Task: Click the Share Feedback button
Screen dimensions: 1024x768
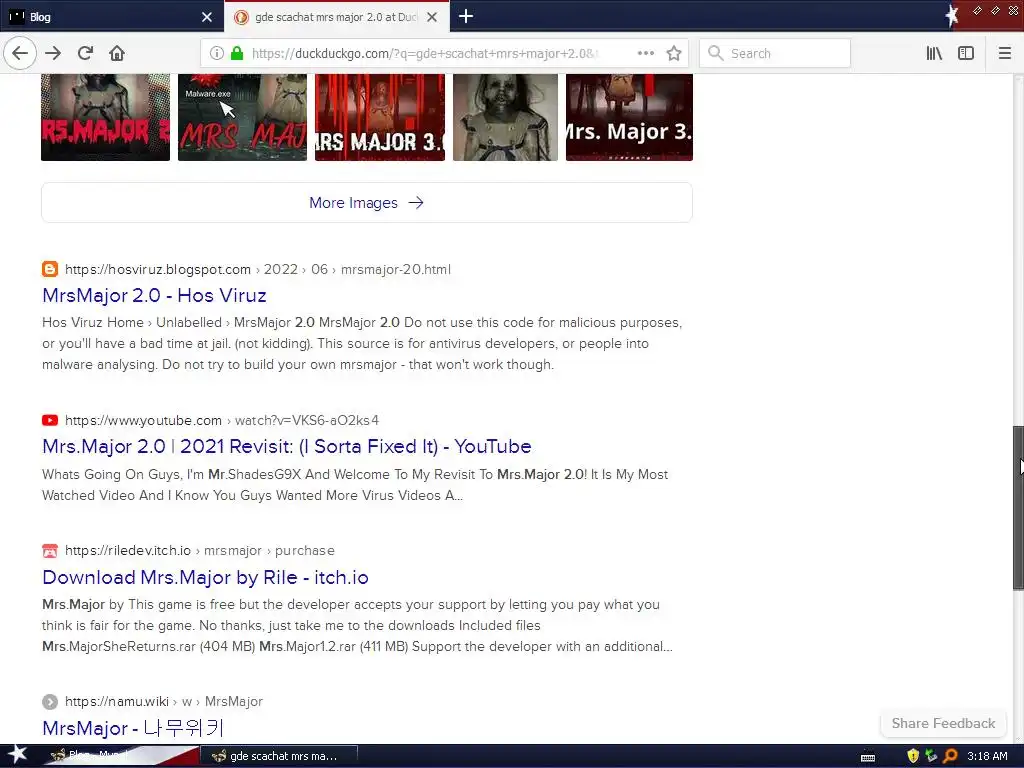Action: tap(943, 723)
